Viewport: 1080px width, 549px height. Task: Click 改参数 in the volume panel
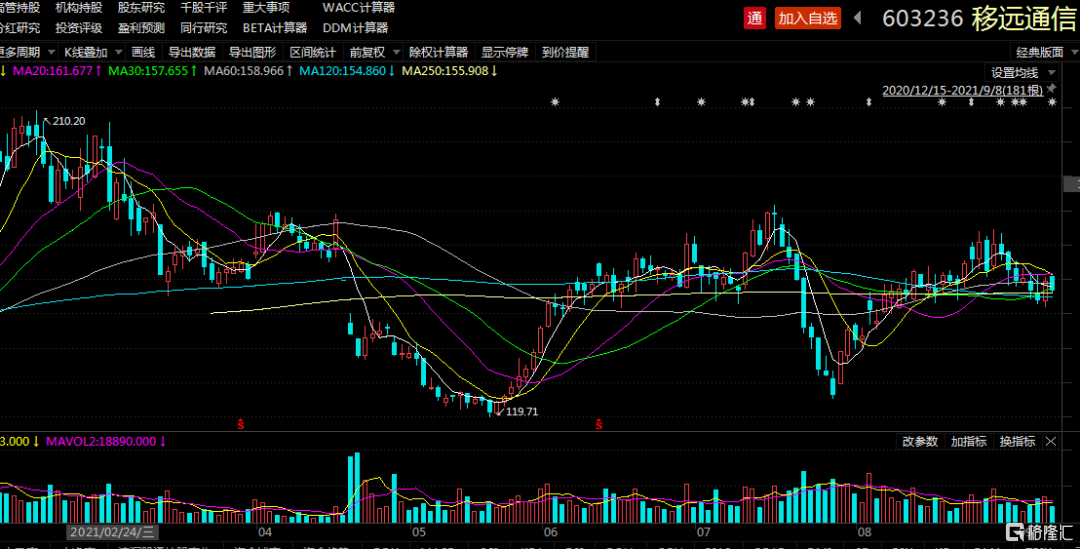[920, 442]
